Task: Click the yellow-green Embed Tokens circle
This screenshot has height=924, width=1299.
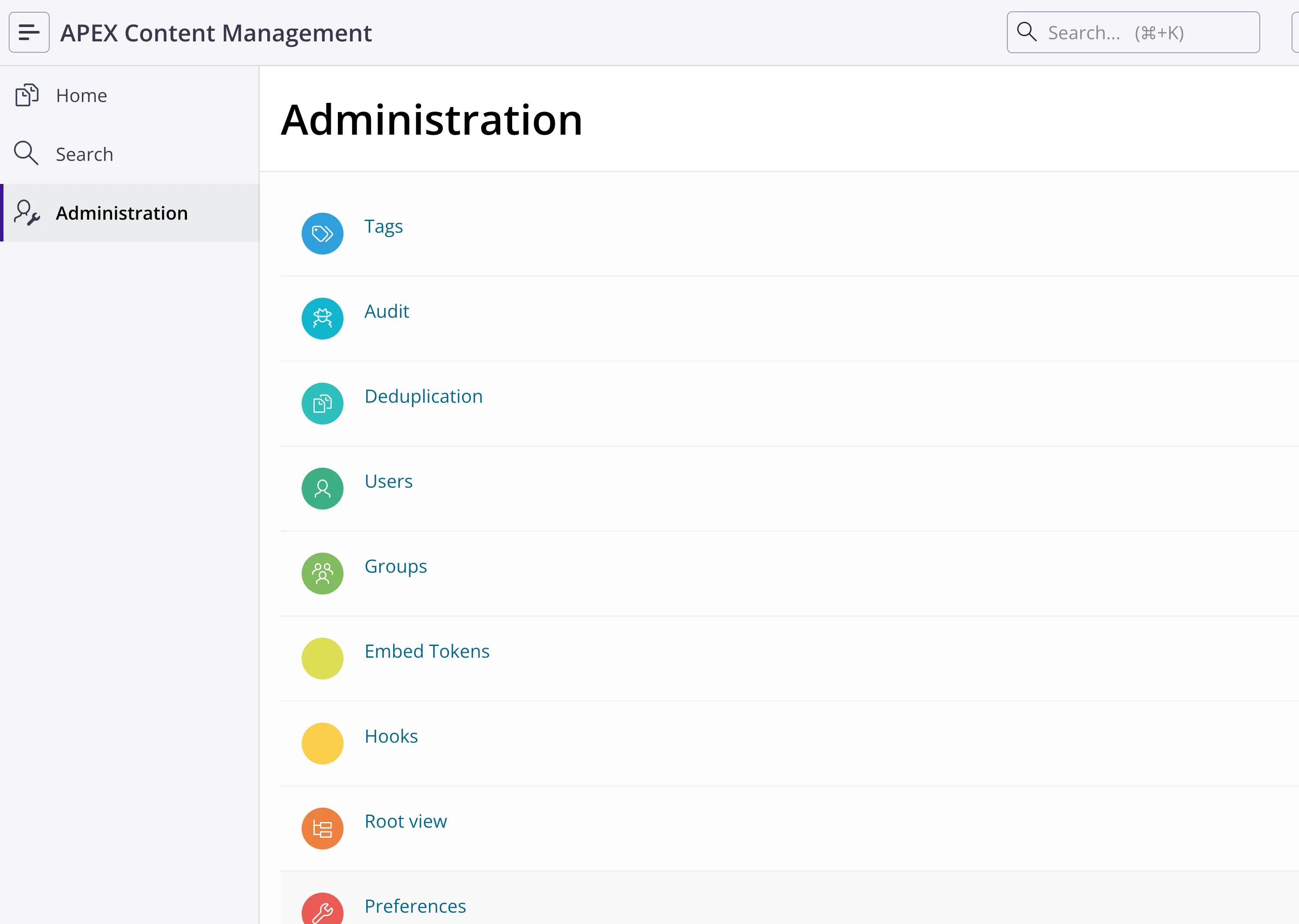Action: [322, 658]
